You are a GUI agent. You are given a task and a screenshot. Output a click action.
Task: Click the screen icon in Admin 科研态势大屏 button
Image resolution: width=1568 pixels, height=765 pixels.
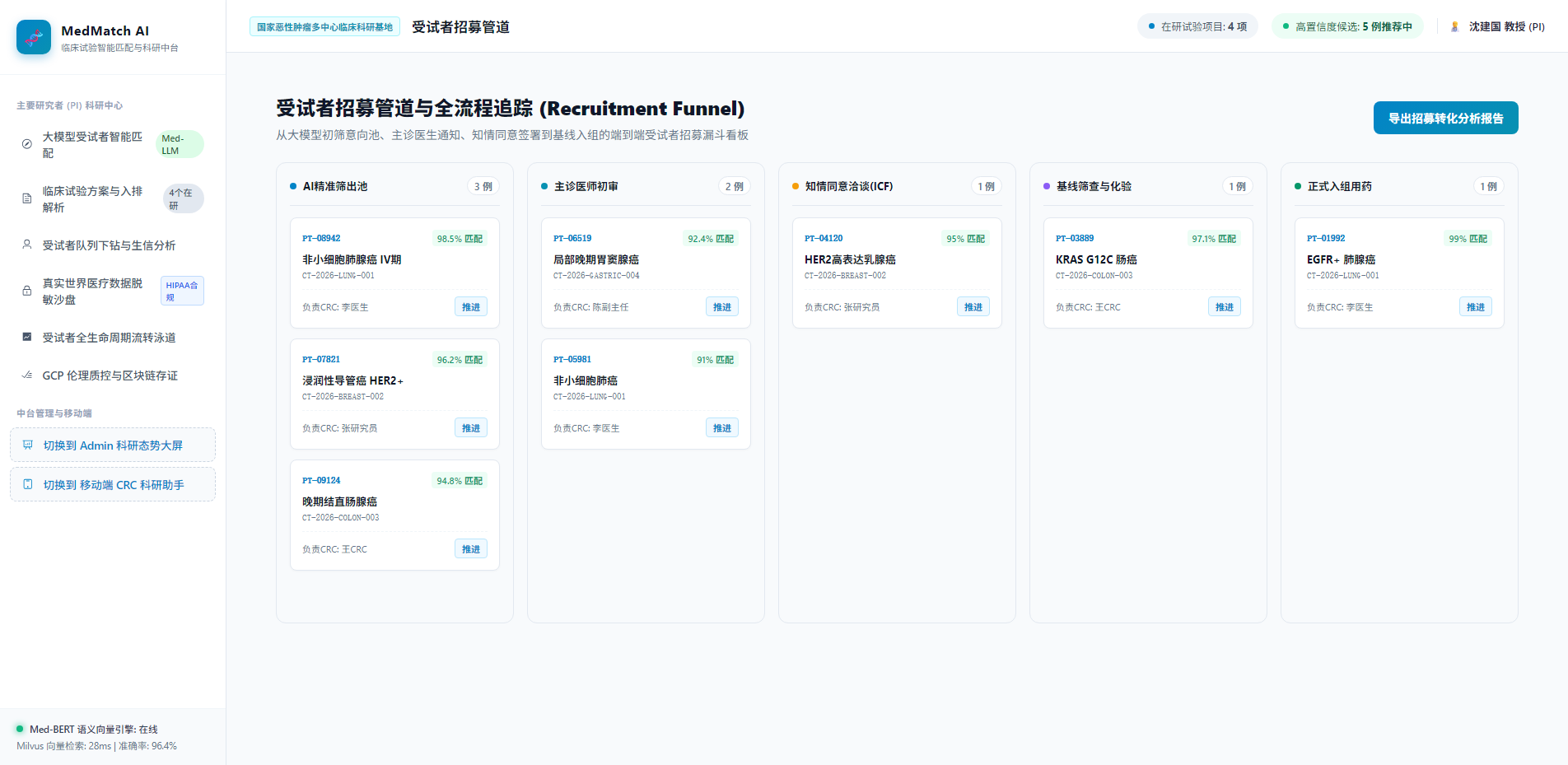pyautogui.click(x=28, y=445)
